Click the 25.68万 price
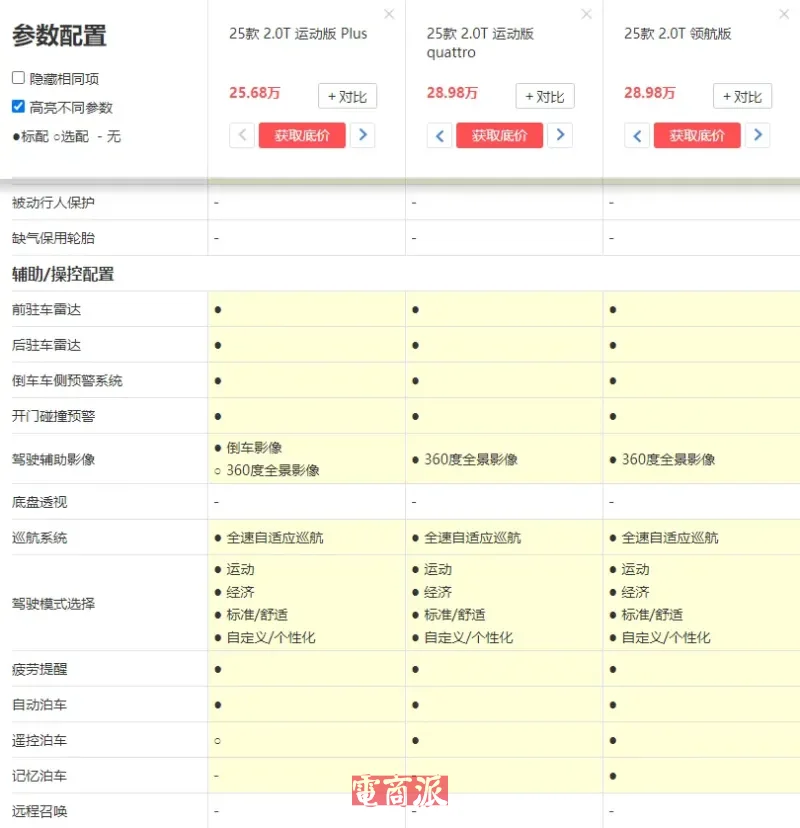Screen dimensions: 800x828 click(255, 93)
